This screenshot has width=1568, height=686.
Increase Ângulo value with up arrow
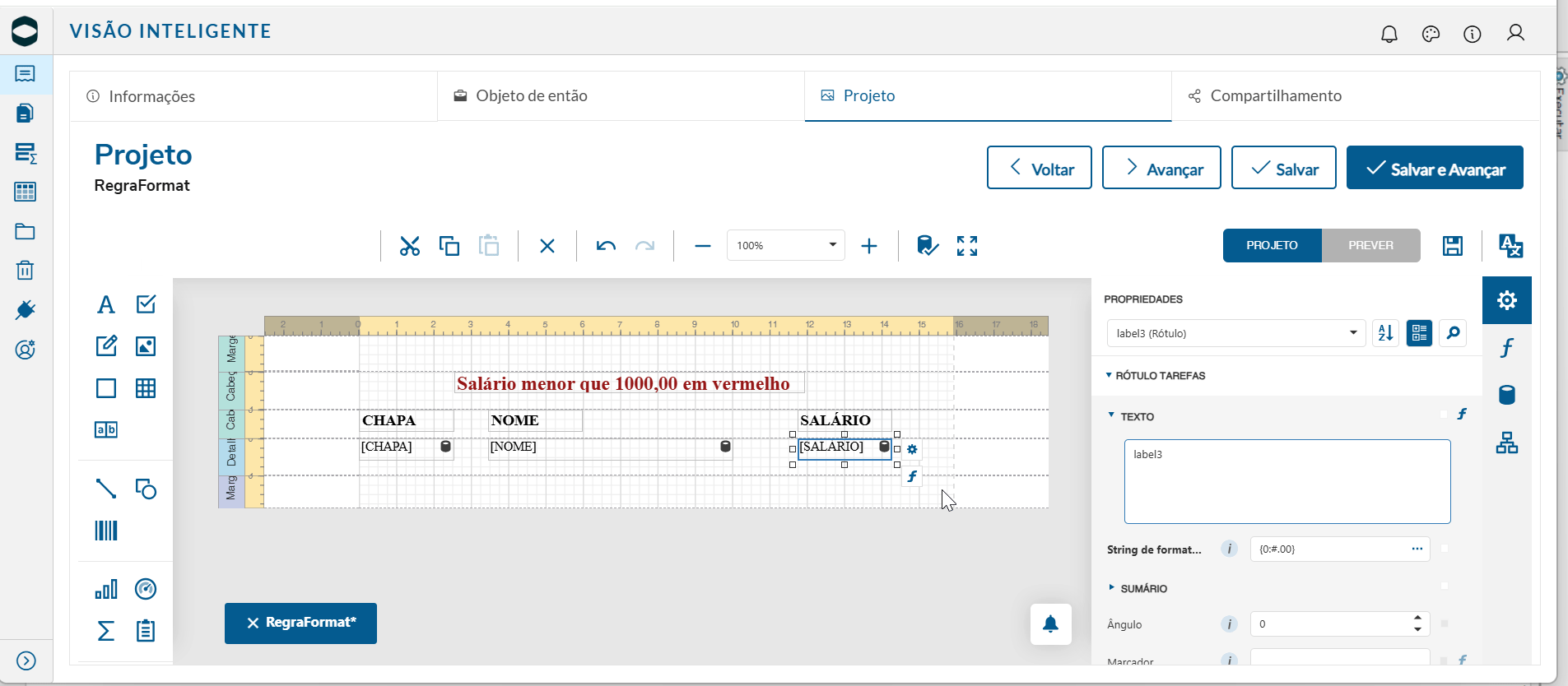point(1417,618)
